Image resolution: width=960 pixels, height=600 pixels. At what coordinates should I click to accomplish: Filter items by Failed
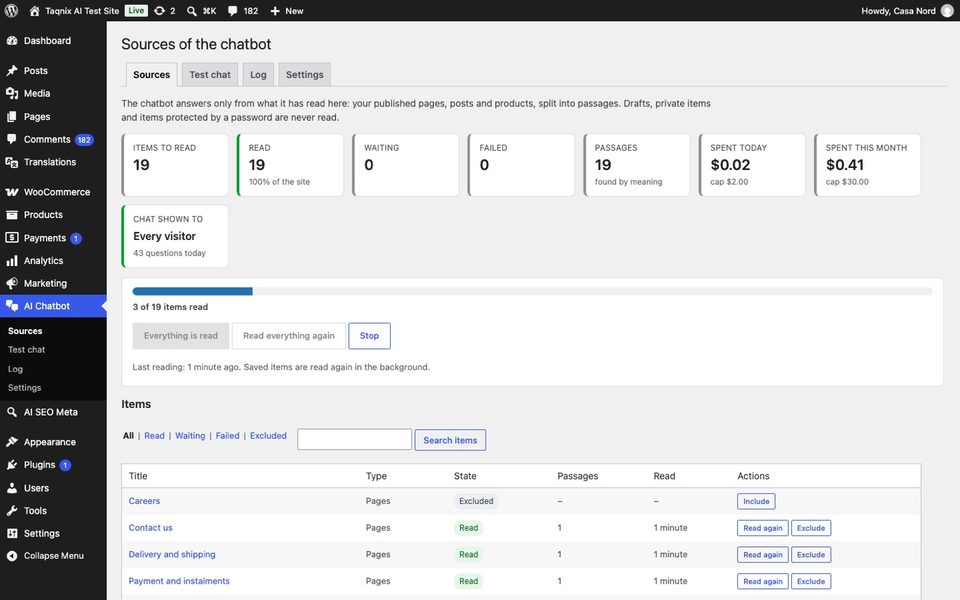click(227, 436)
